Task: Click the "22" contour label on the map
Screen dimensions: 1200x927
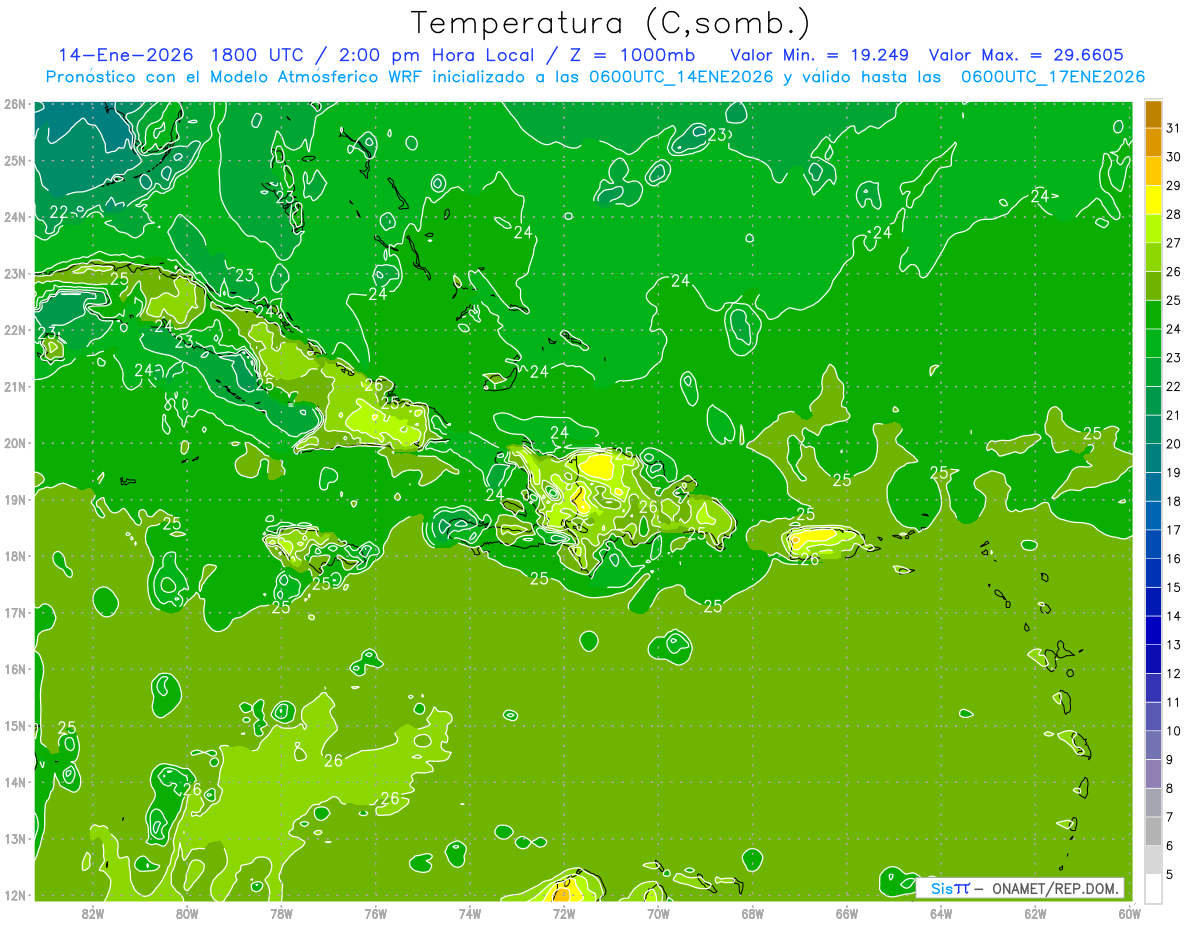Action: (x=59, y=212)
